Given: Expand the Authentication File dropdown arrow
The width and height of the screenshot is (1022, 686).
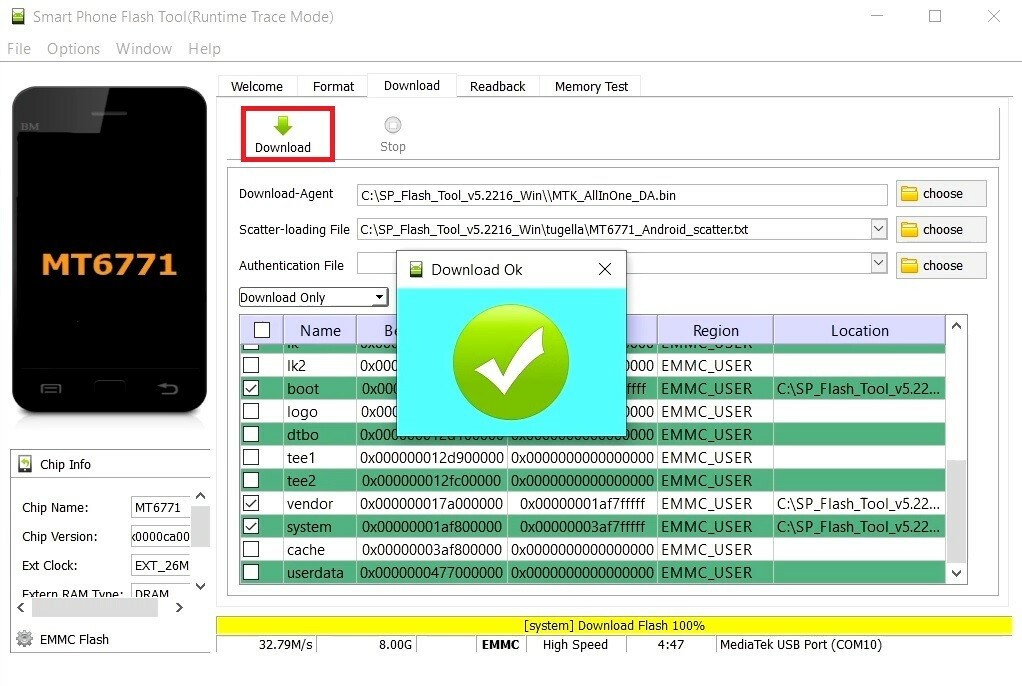Looking at the screenshot, I should click(878, 264).
